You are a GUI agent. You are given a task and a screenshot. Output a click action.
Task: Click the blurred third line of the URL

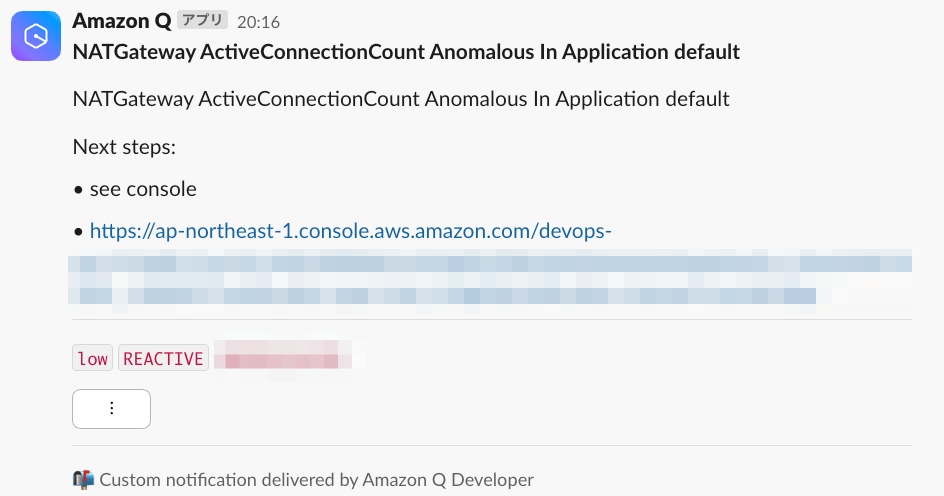(x=442, y=296)
